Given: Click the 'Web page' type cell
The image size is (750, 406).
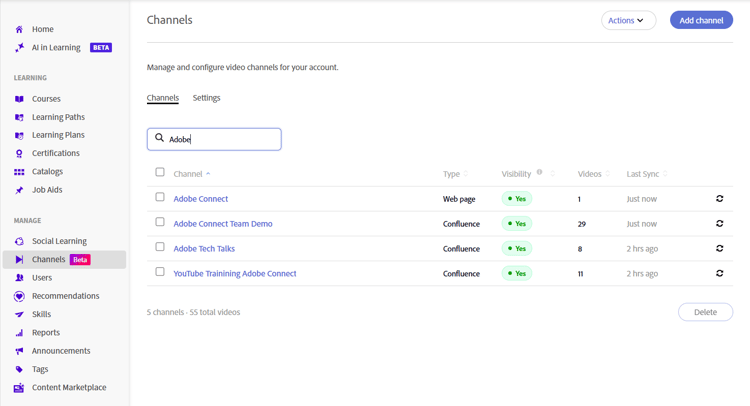Looking at the screenshot, I should [459, 199].
